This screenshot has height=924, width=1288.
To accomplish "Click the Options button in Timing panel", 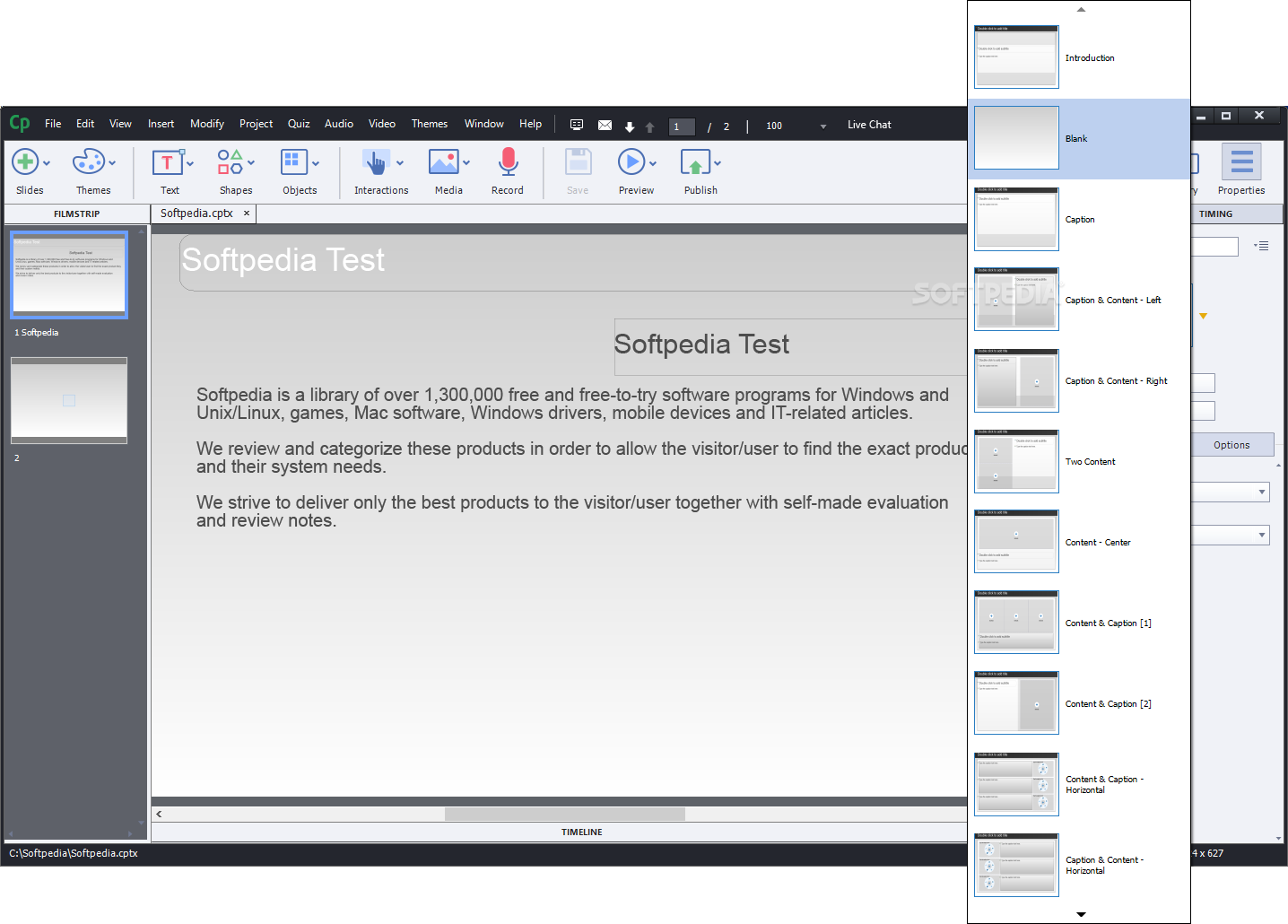I will point(1232,445).
